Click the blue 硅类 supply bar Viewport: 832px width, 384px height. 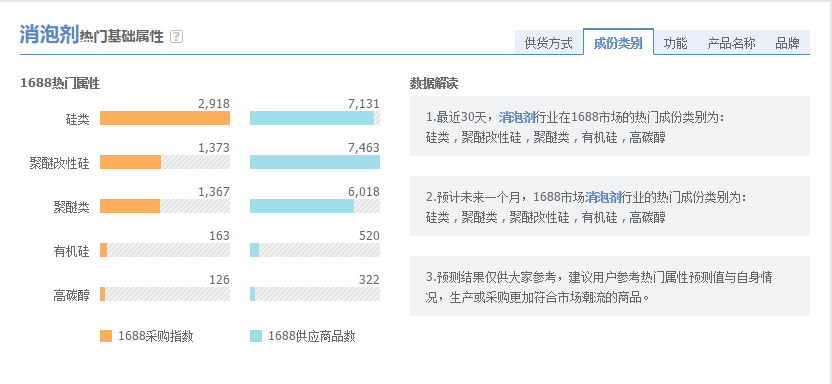coord(312,118)
